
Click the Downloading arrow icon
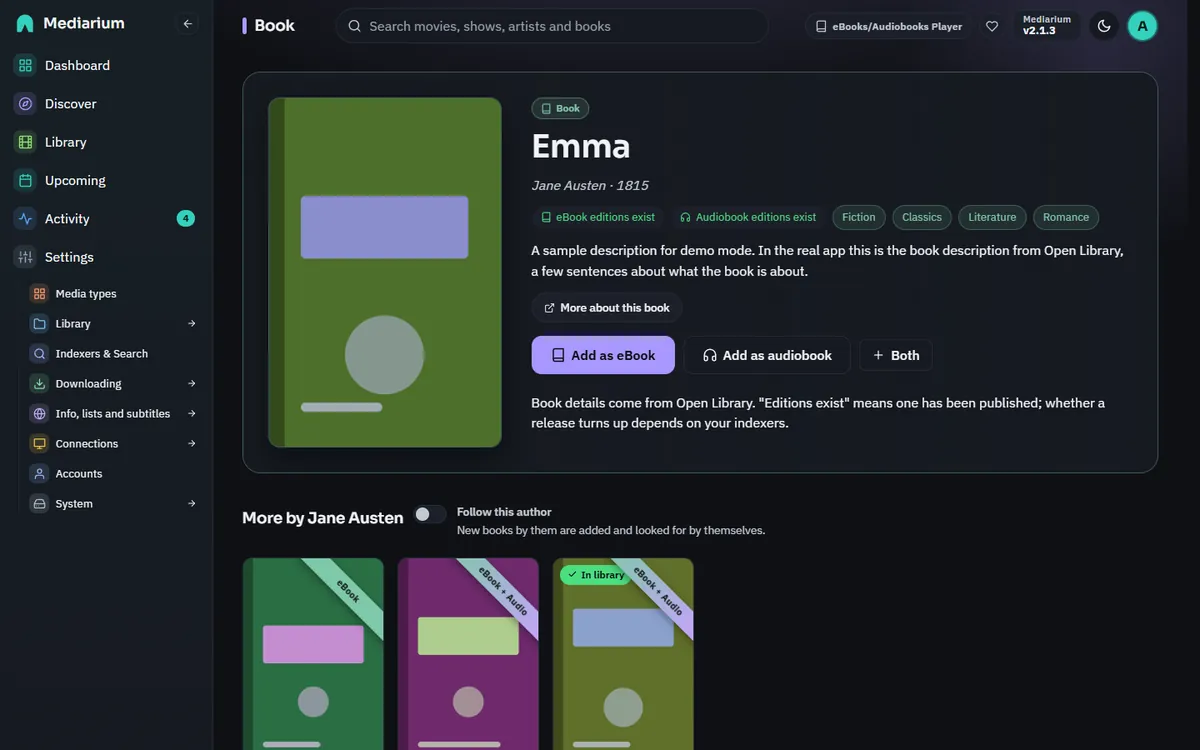(x=39, y=384)
